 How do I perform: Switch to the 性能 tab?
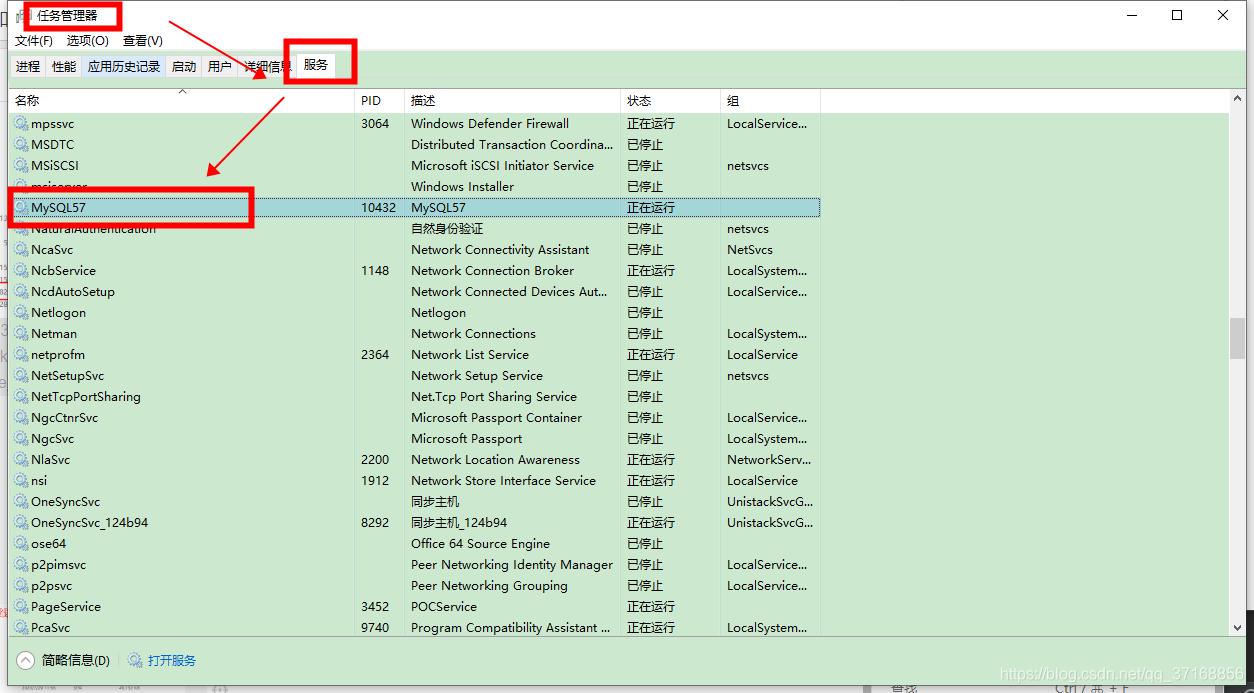64,67
